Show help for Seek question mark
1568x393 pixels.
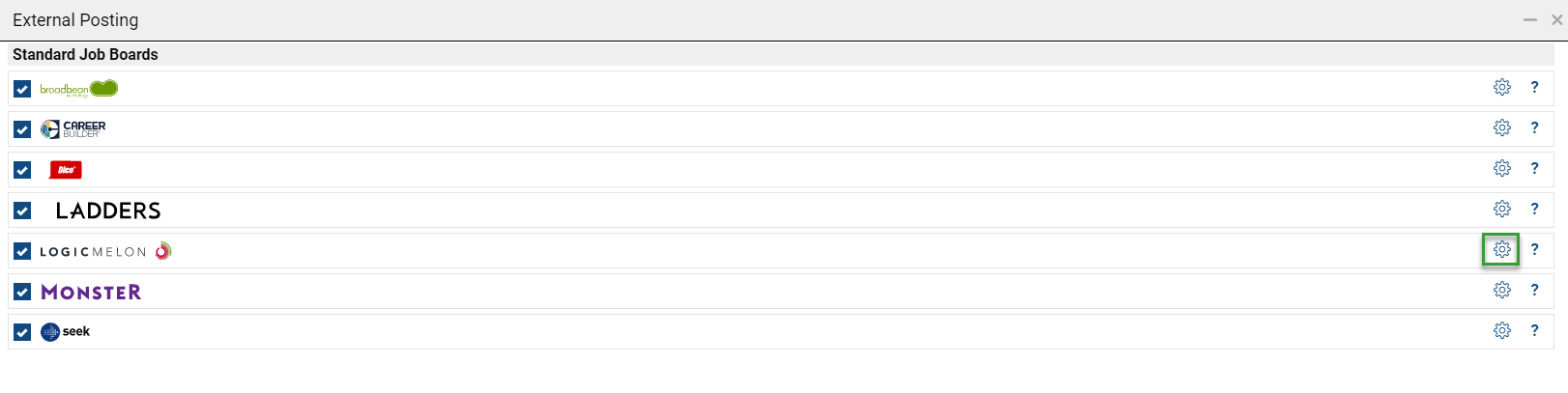coord(1534,330)
